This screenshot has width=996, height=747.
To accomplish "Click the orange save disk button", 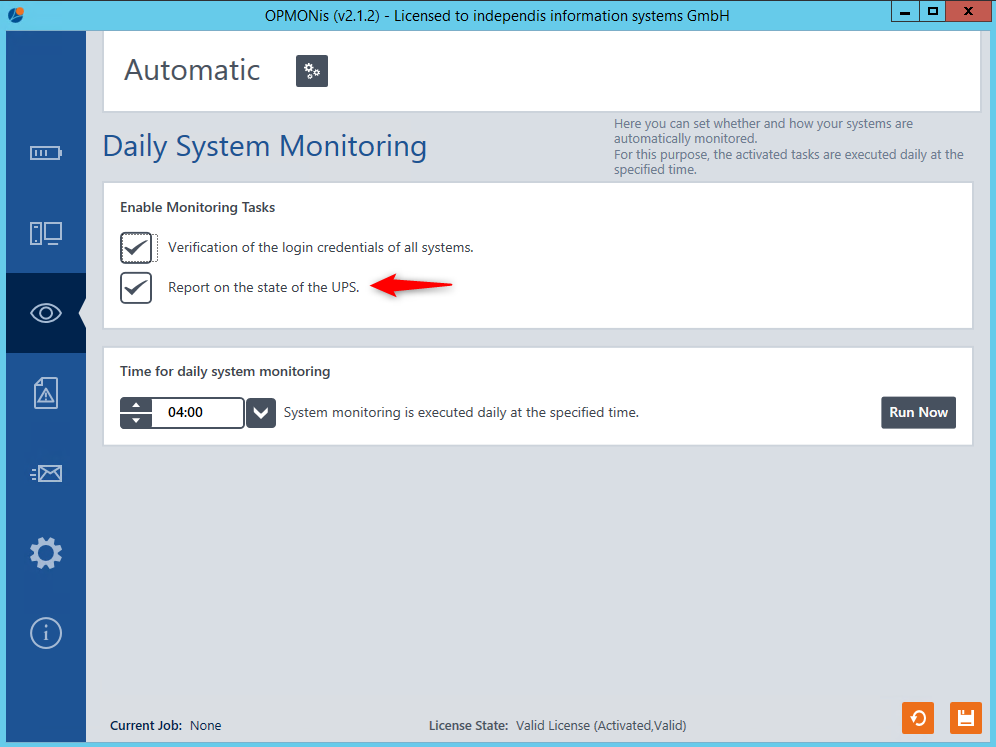I will [966, 718].
